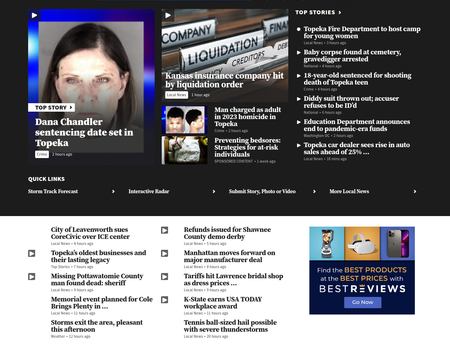Open Storms exit the area weather story

97,326
